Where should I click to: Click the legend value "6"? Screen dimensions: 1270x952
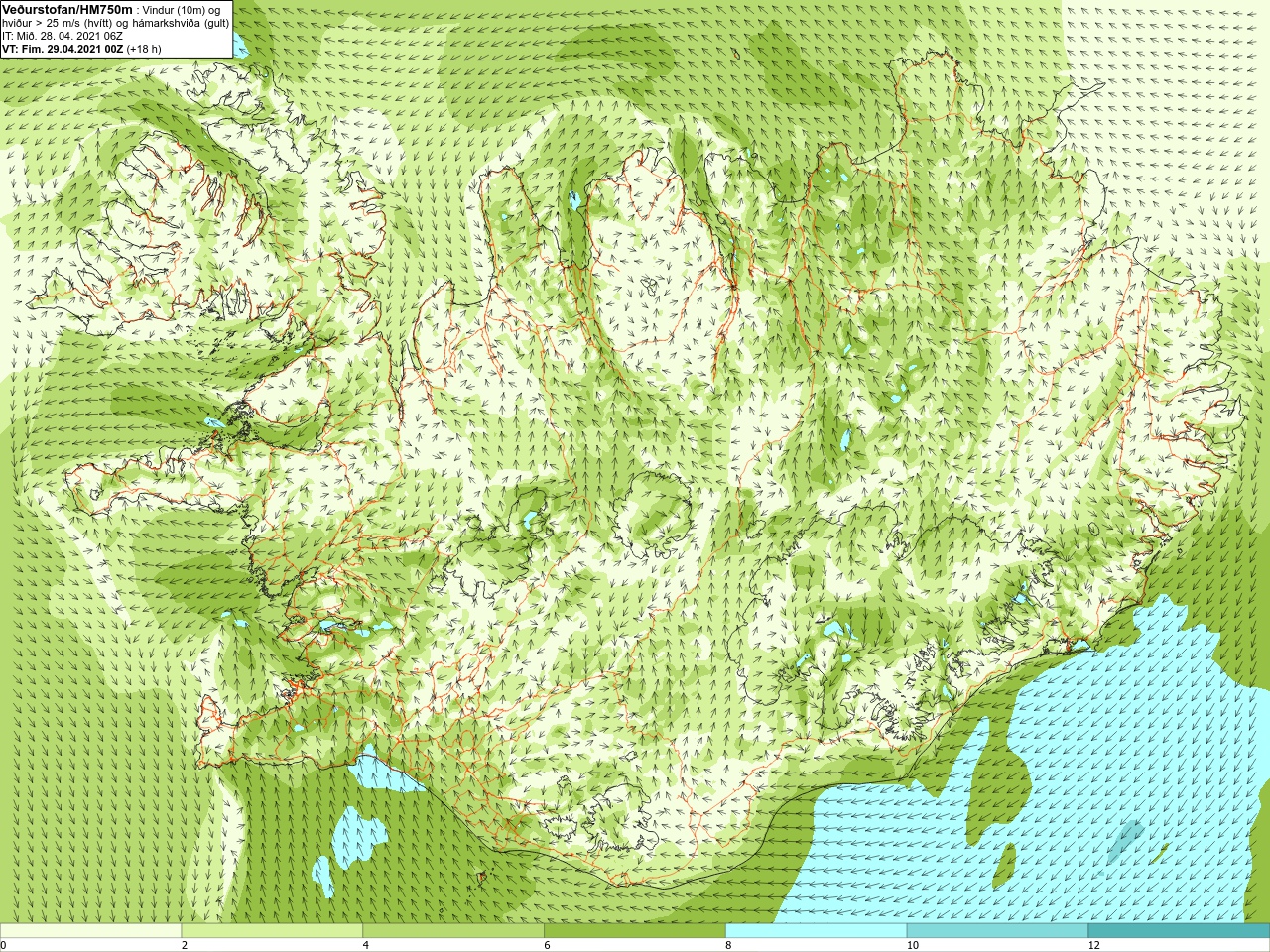tap(548, 945)
